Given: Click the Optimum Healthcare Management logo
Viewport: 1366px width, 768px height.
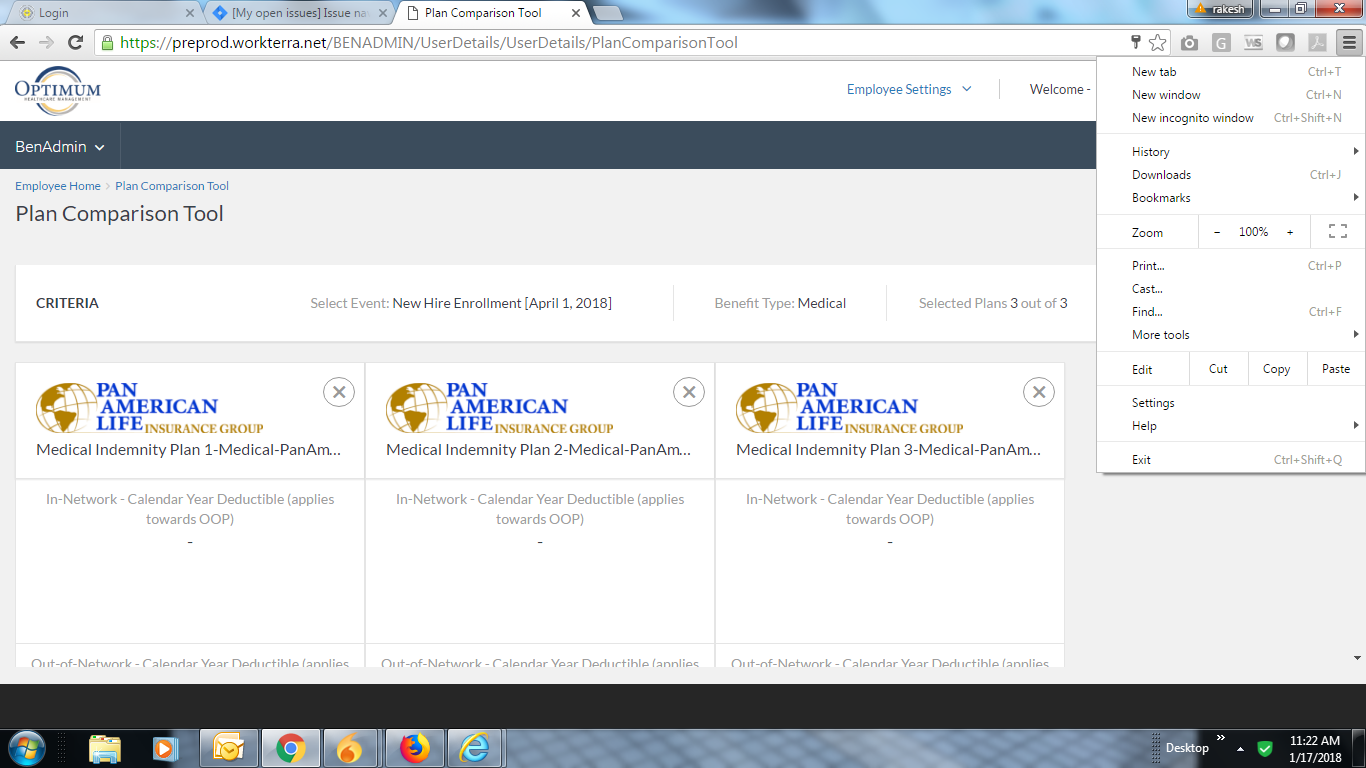Looking at the screenshot, I should click(x=58, y=90).
